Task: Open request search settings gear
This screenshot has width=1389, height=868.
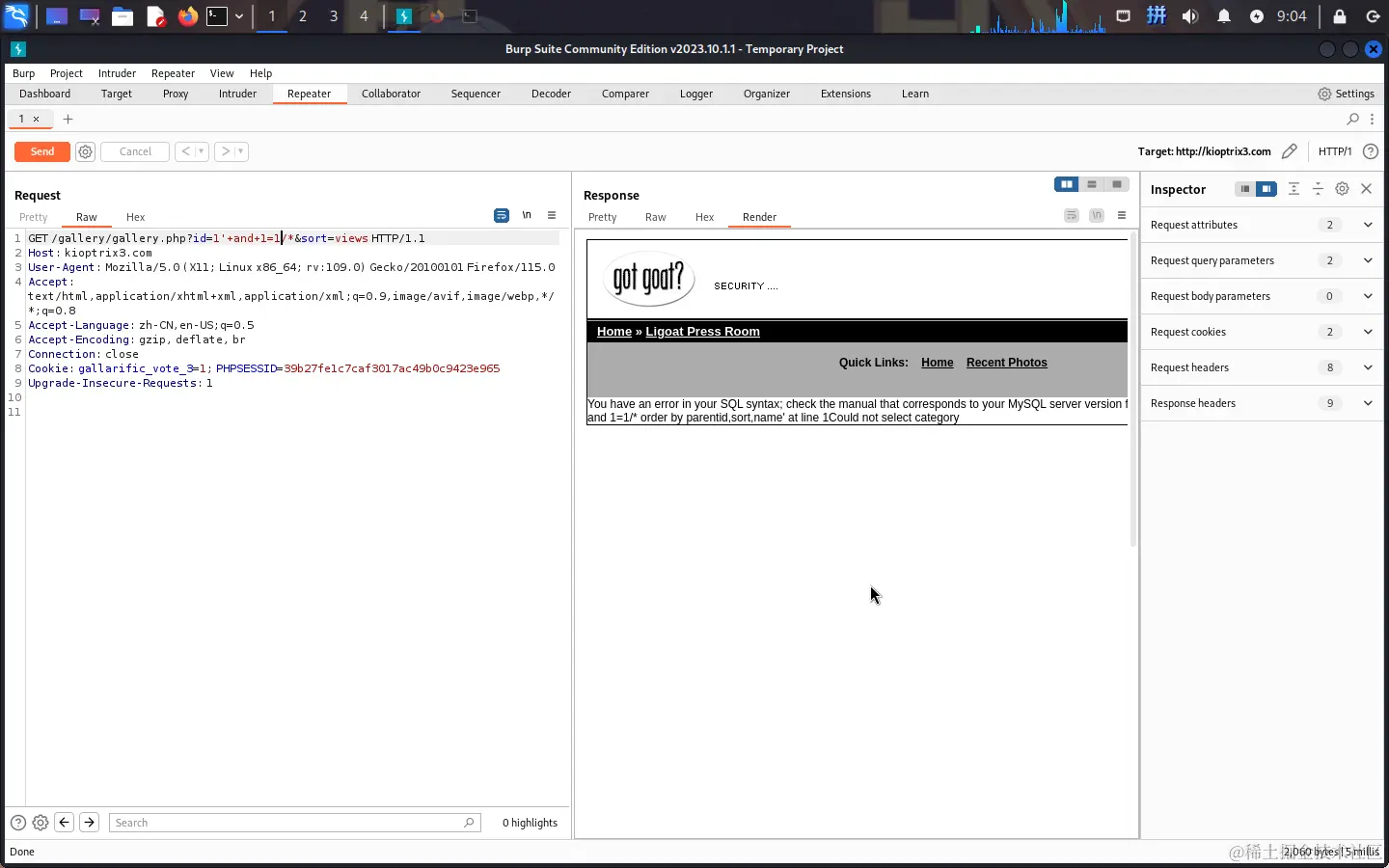Action: click(x=41, y=823)
